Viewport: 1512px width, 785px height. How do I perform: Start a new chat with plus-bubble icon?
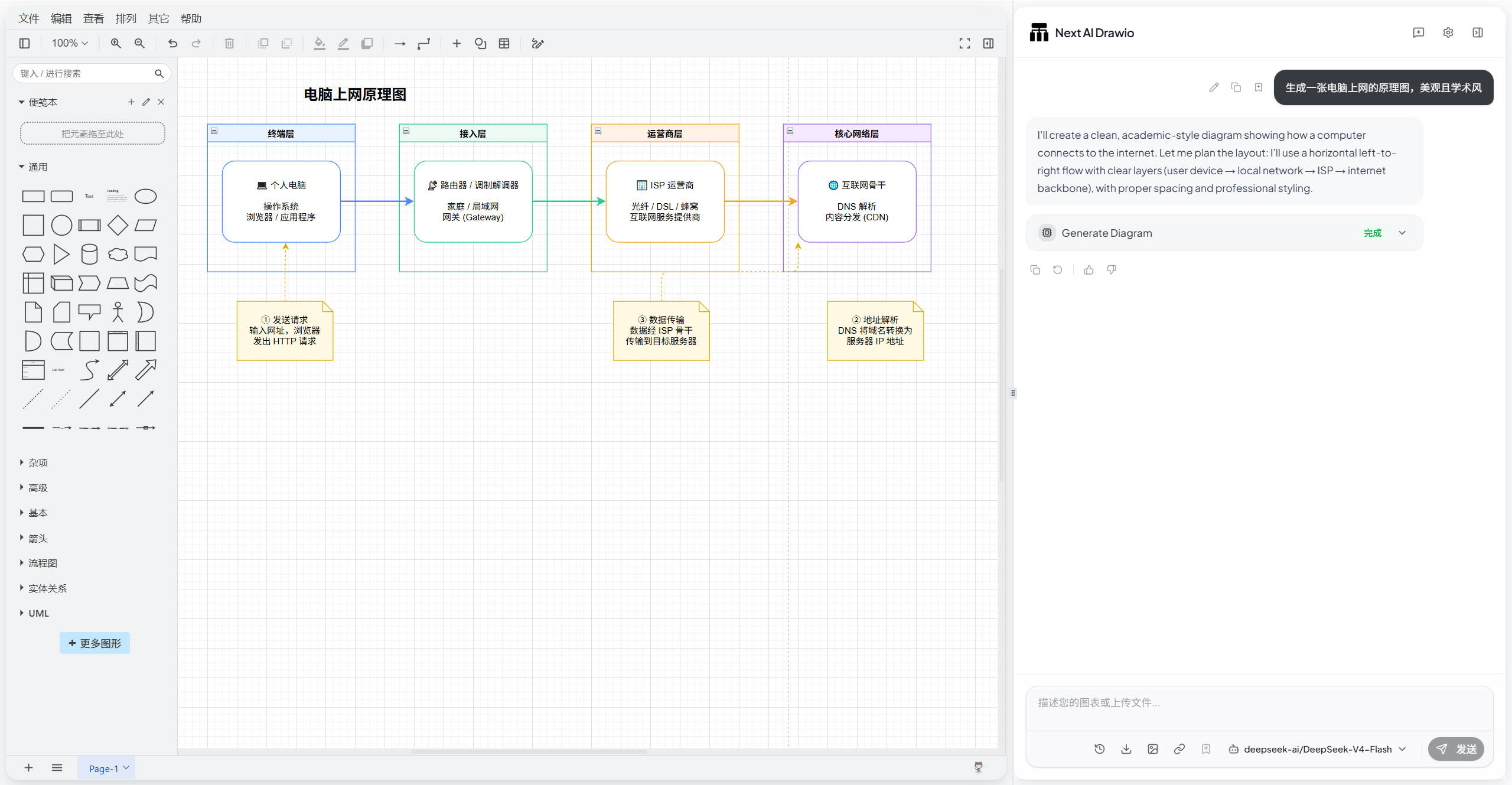(x=1419, y=32)
